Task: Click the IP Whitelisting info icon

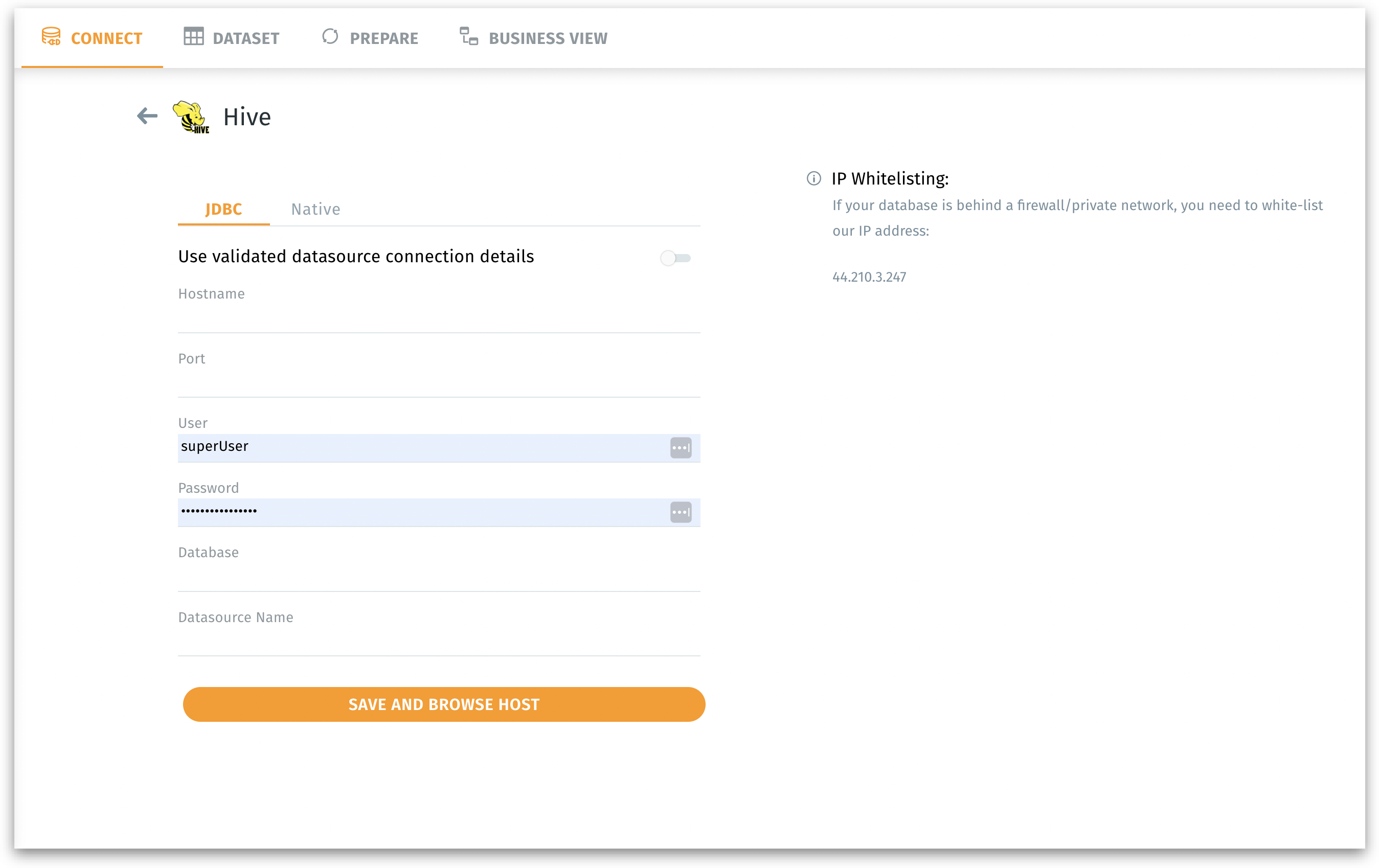Action: coord(814,178)
